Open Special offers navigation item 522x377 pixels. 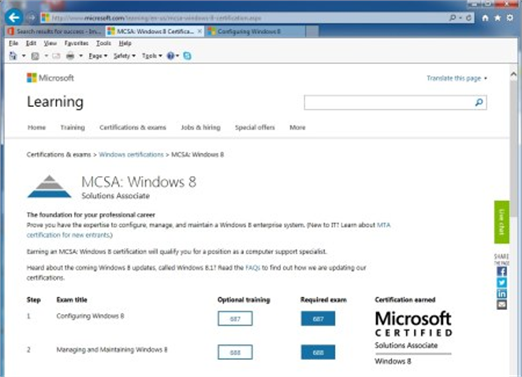point(255,127)
